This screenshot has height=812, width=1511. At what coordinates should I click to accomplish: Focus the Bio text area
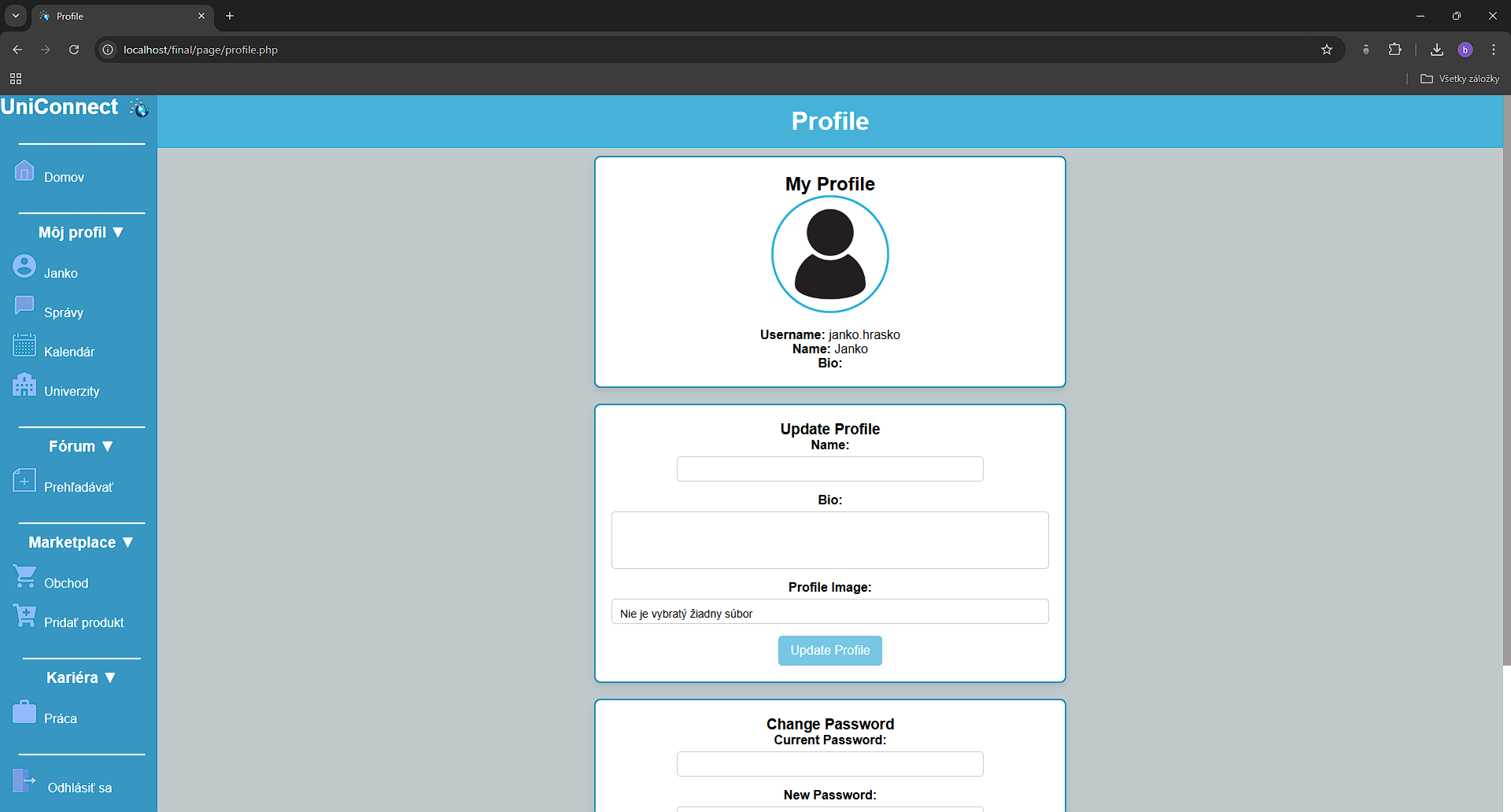(830, 541)
